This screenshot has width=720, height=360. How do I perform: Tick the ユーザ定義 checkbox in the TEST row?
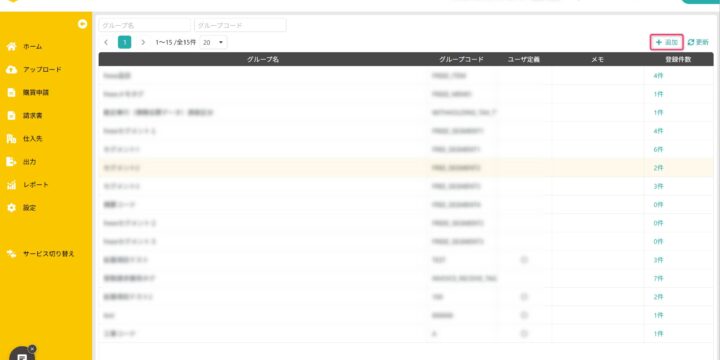[x=524, y=260]
